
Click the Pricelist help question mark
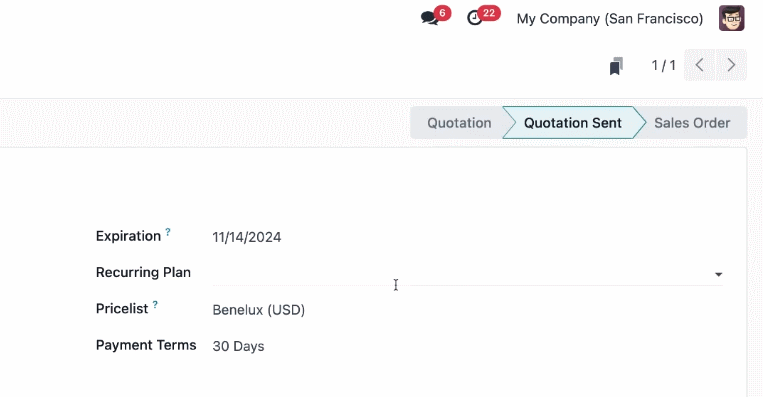pos(155,305)
